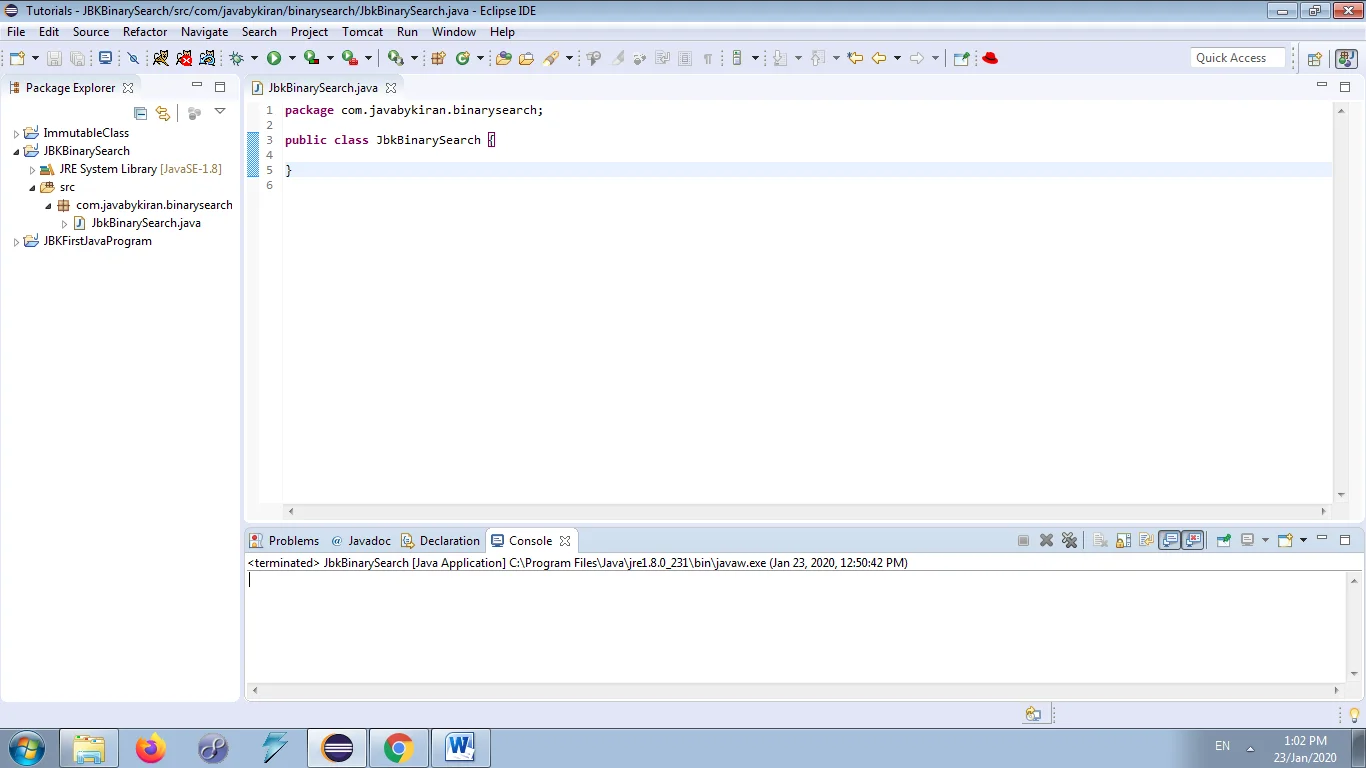
Task: Expand the JBKFirstJavaProgram project
Action: (16, 240)
